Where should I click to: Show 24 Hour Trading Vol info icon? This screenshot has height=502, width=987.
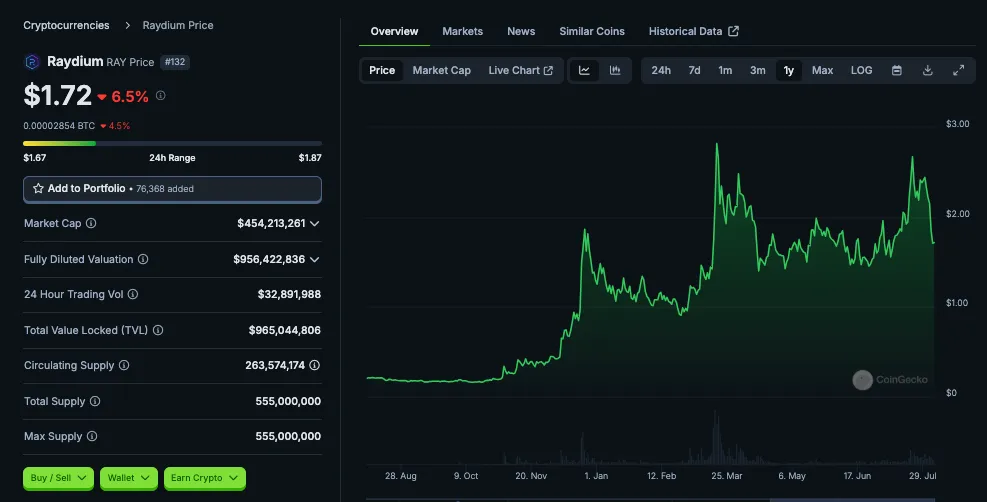point(133,294)
